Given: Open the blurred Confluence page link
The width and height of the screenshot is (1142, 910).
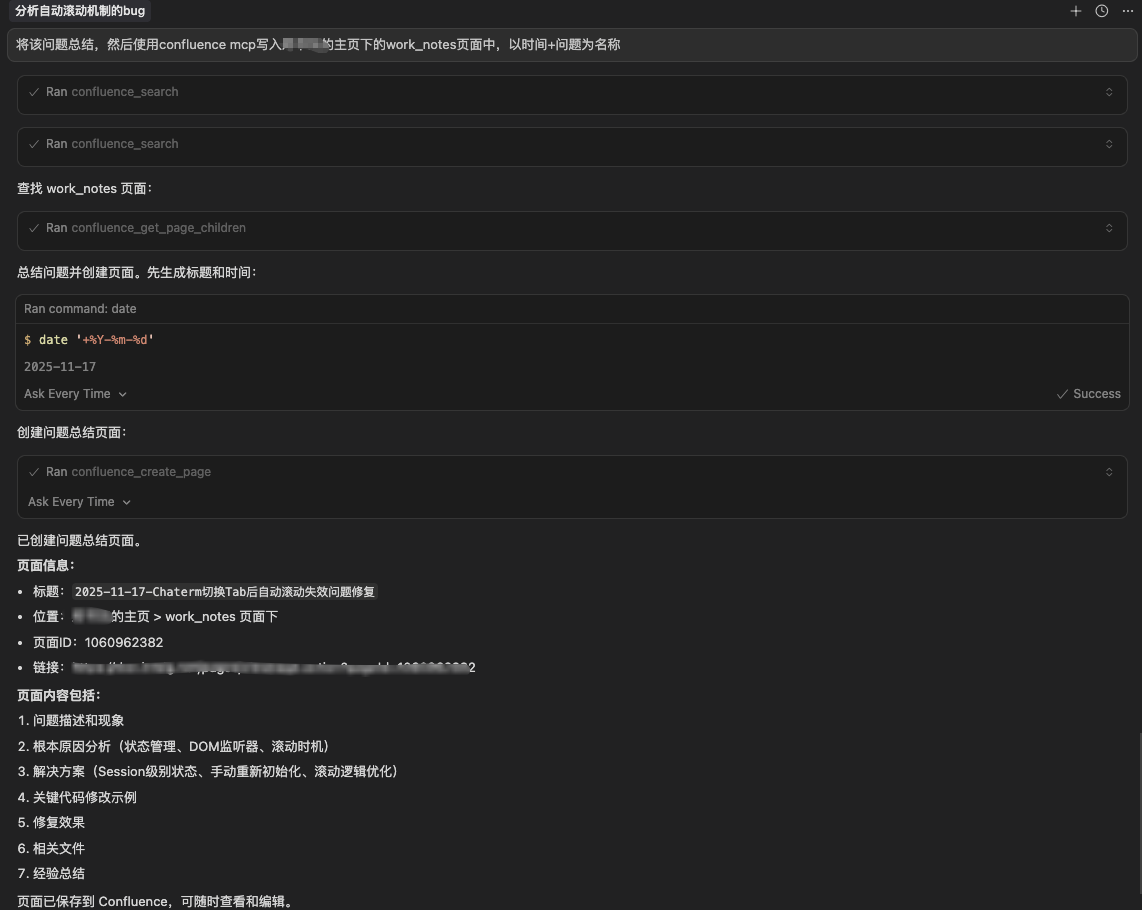Looking at the screenshot, I should [274, 667].
